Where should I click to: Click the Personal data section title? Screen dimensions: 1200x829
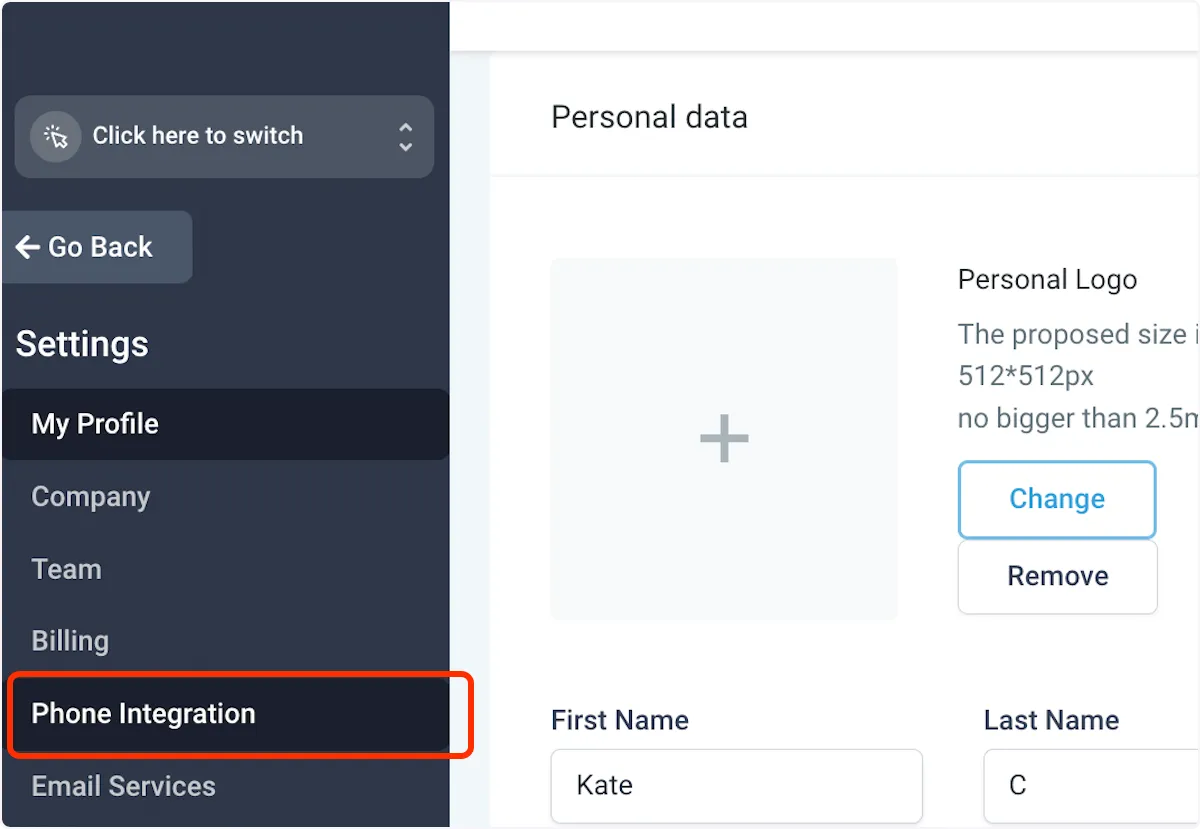[x=649, y=117]
